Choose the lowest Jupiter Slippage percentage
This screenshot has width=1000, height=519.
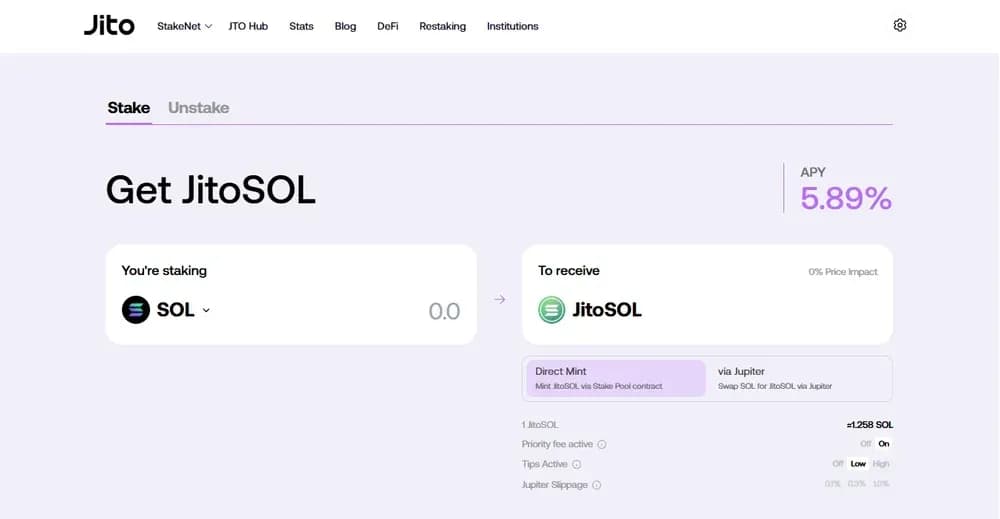(x=832, y=484)
